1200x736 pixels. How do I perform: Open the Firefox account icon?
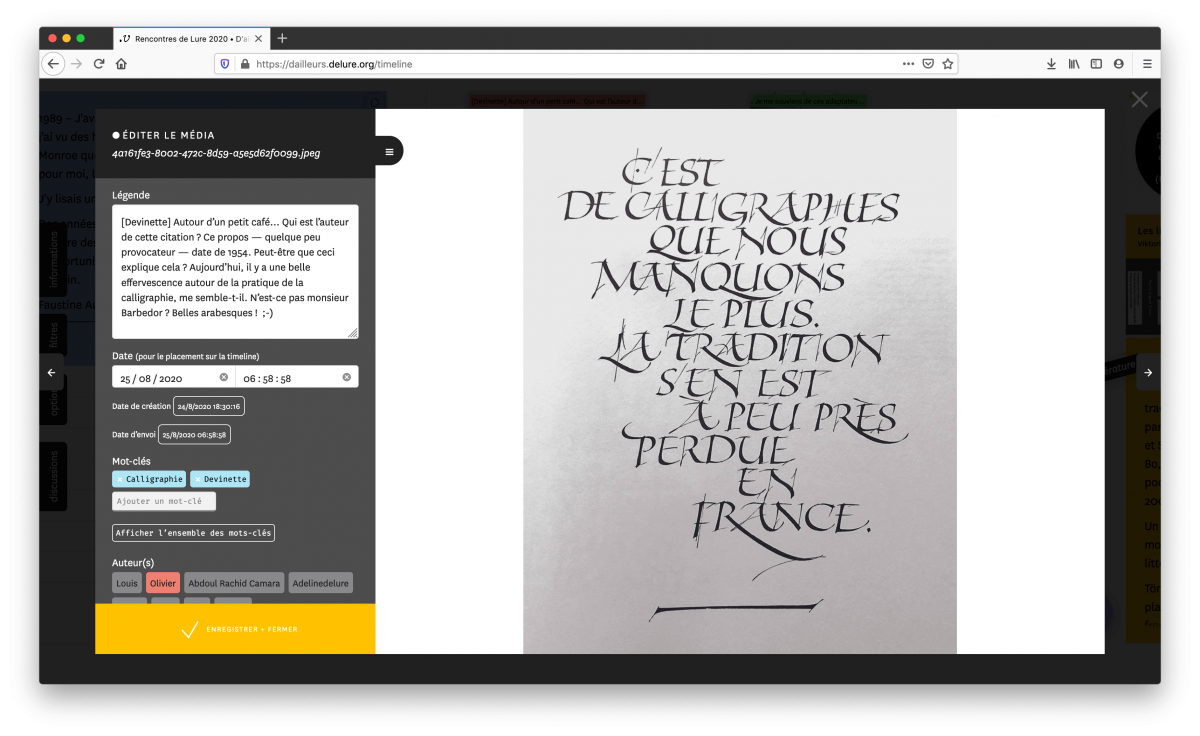tap(1118, 63)
